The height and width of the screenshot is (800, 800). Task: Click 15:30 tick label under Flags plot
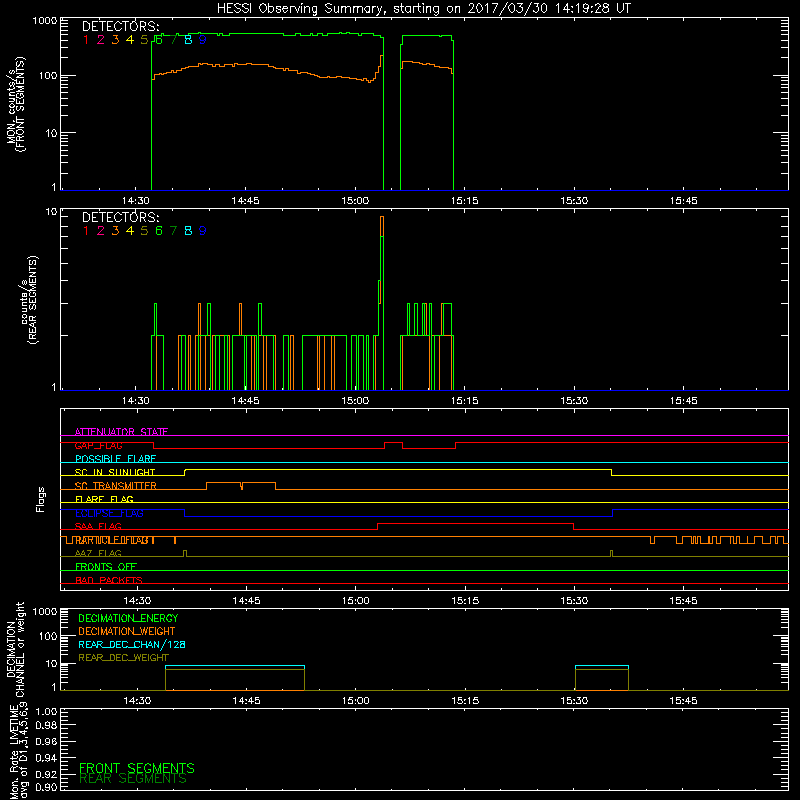[x=574, y=601]
